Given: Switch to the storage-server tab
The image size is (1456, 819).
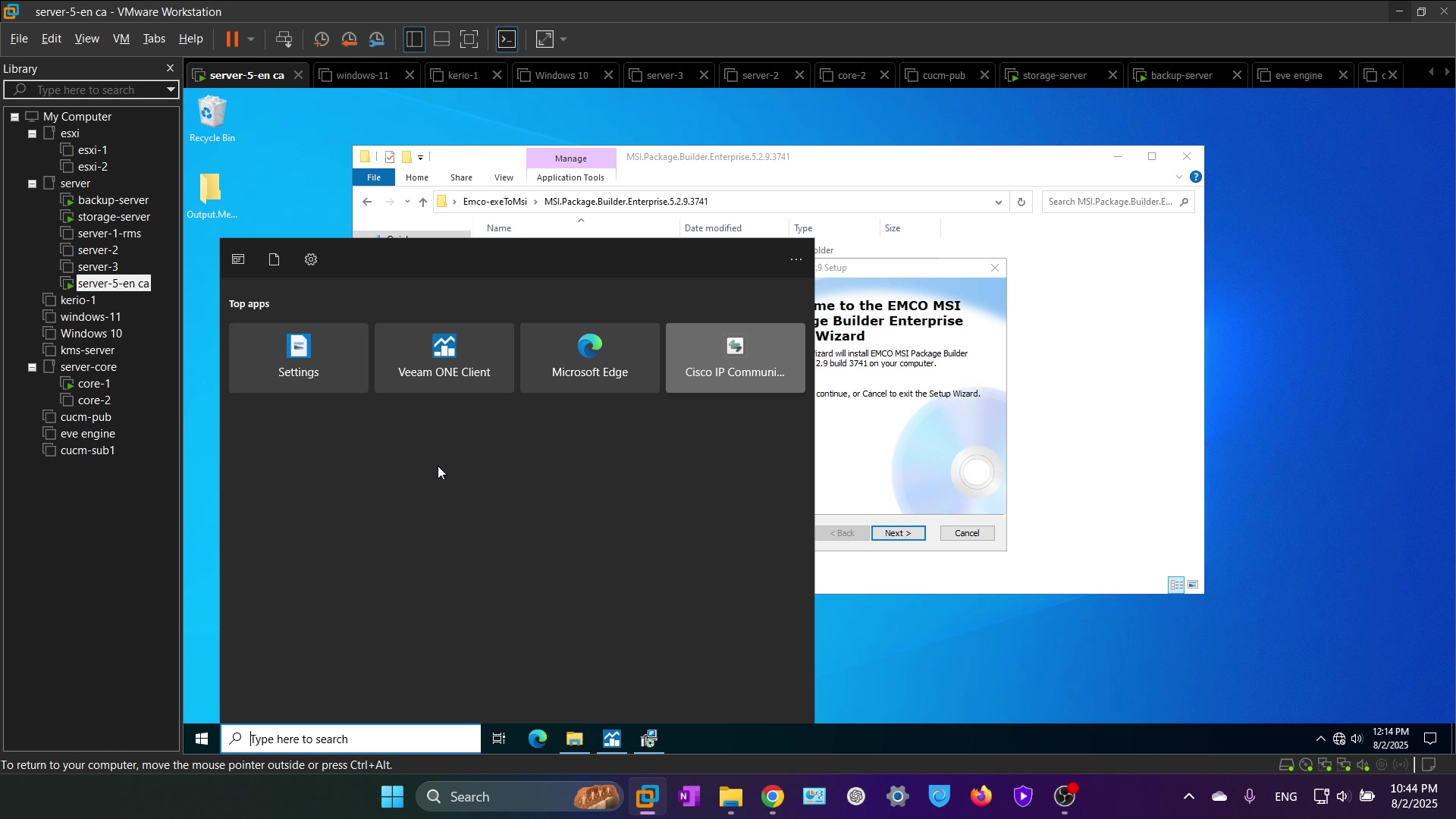Looking at the screenshot, I should [1054, 75].
